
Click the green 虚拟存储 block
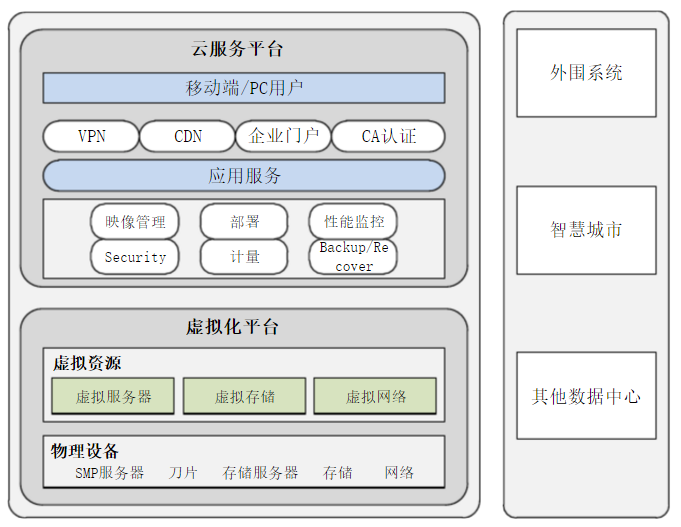pos(244,396)
